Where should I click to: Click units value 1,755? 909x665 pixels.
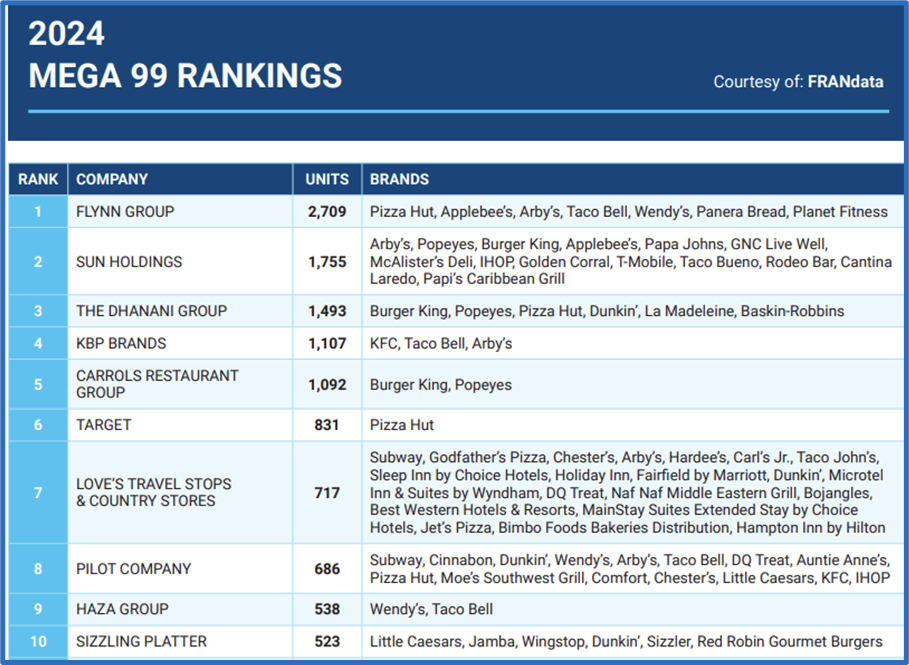[327, 262]
